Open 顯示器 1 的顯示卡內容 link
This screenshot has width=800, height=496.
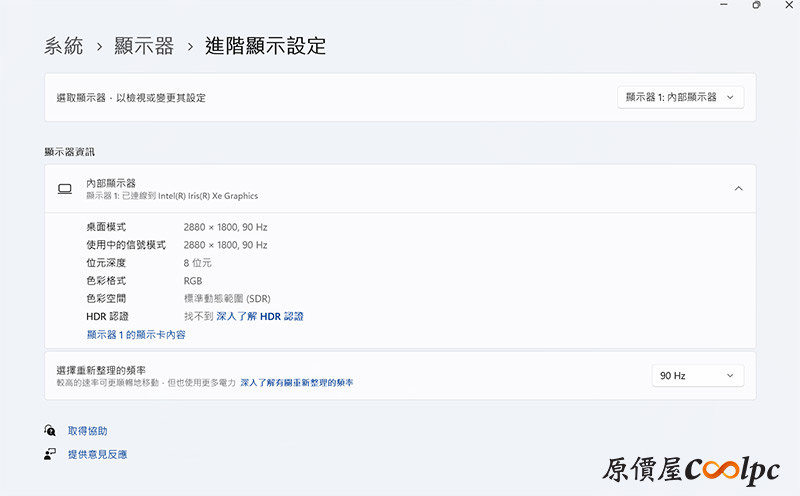[x=136, y=335]
